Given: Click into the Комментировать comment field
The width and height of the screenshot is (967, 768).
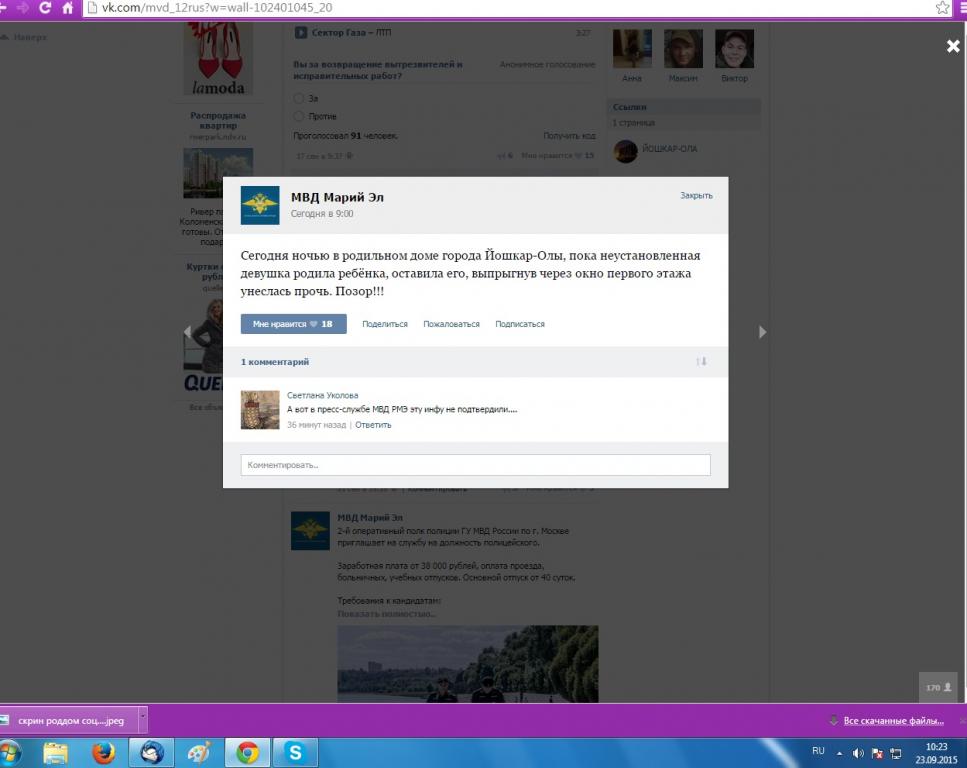Looking at the screenshot, I should [x=475, y=465].
